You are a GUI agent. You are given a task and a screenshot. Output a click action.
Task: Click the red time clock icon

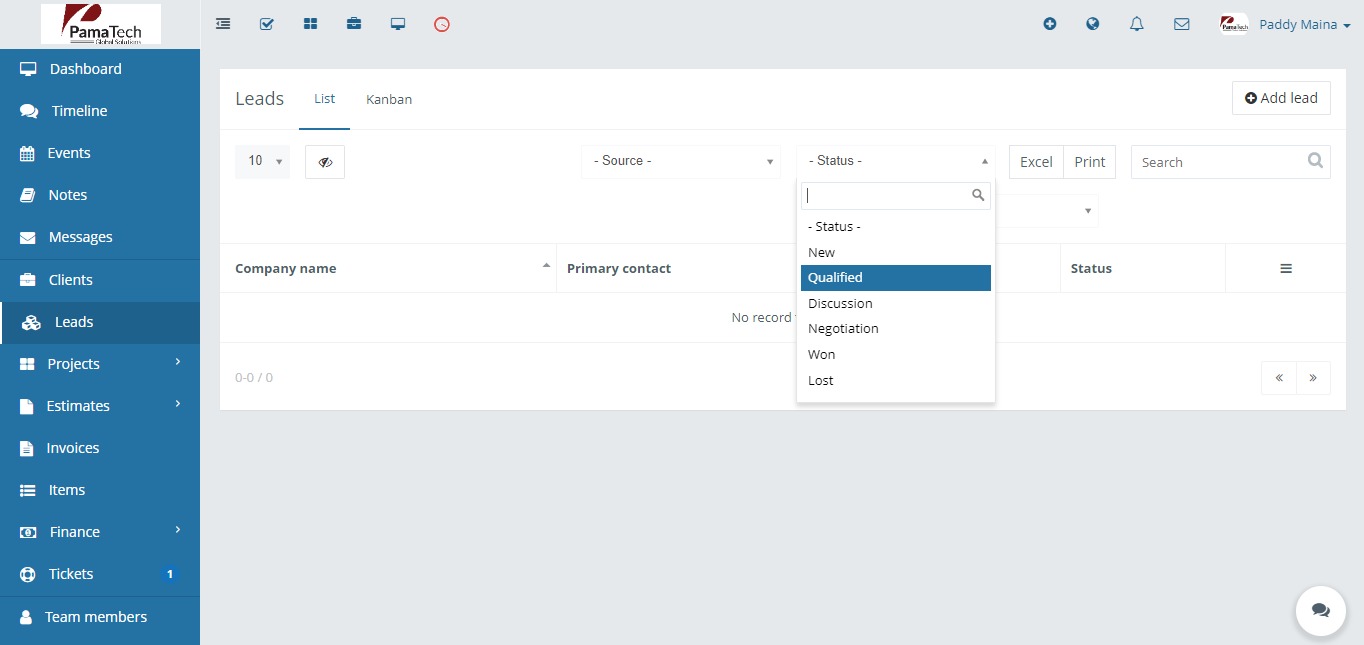click(x=442, y=24)
